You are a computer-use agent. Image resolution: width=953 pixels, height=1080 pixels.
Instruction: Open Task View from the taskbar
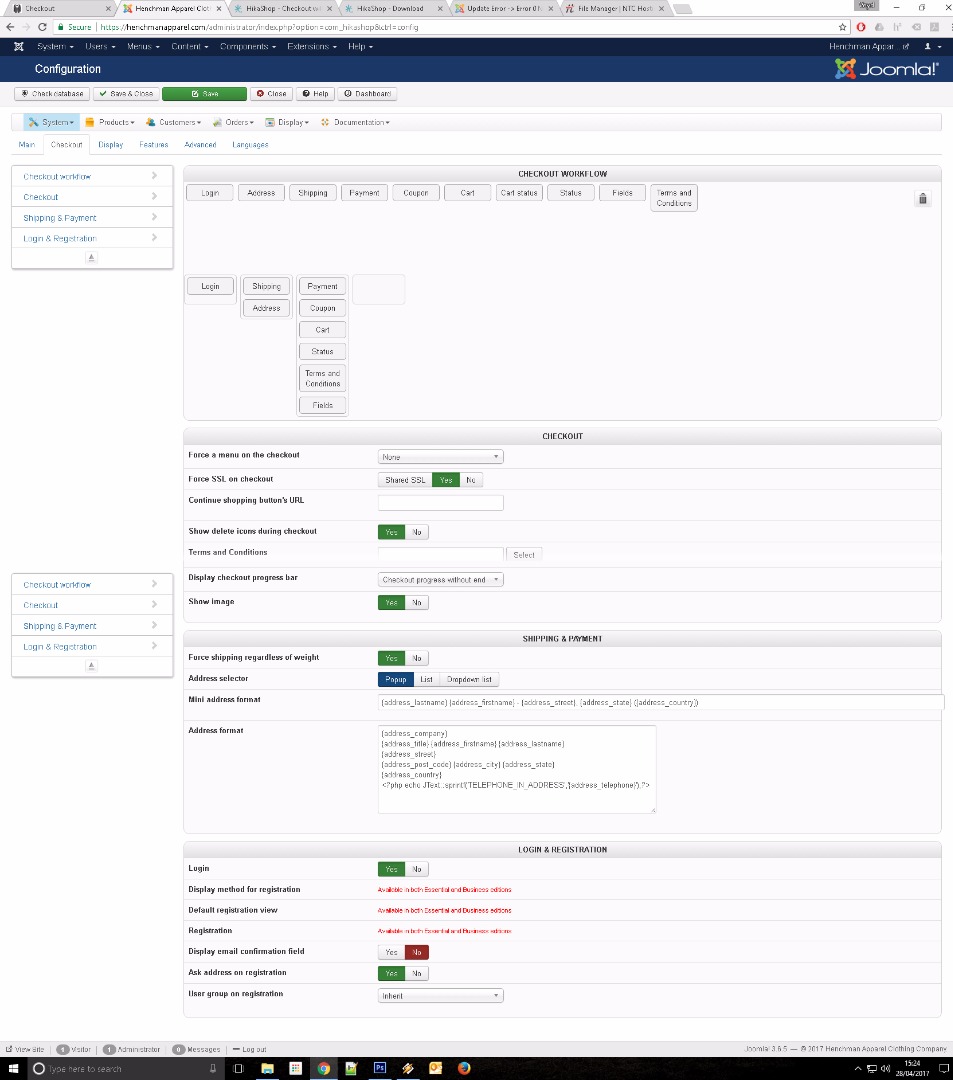(x=238, y=1068)
